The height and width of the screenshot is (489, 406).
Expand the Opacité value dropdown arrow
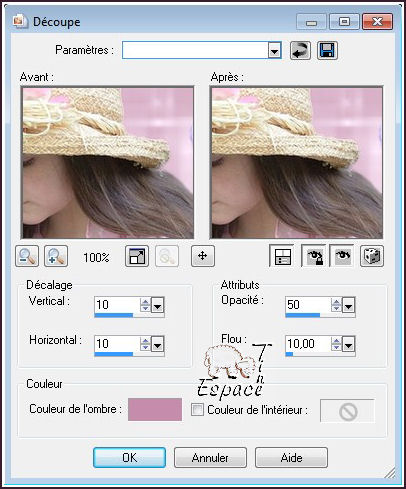tap(348, 305)
